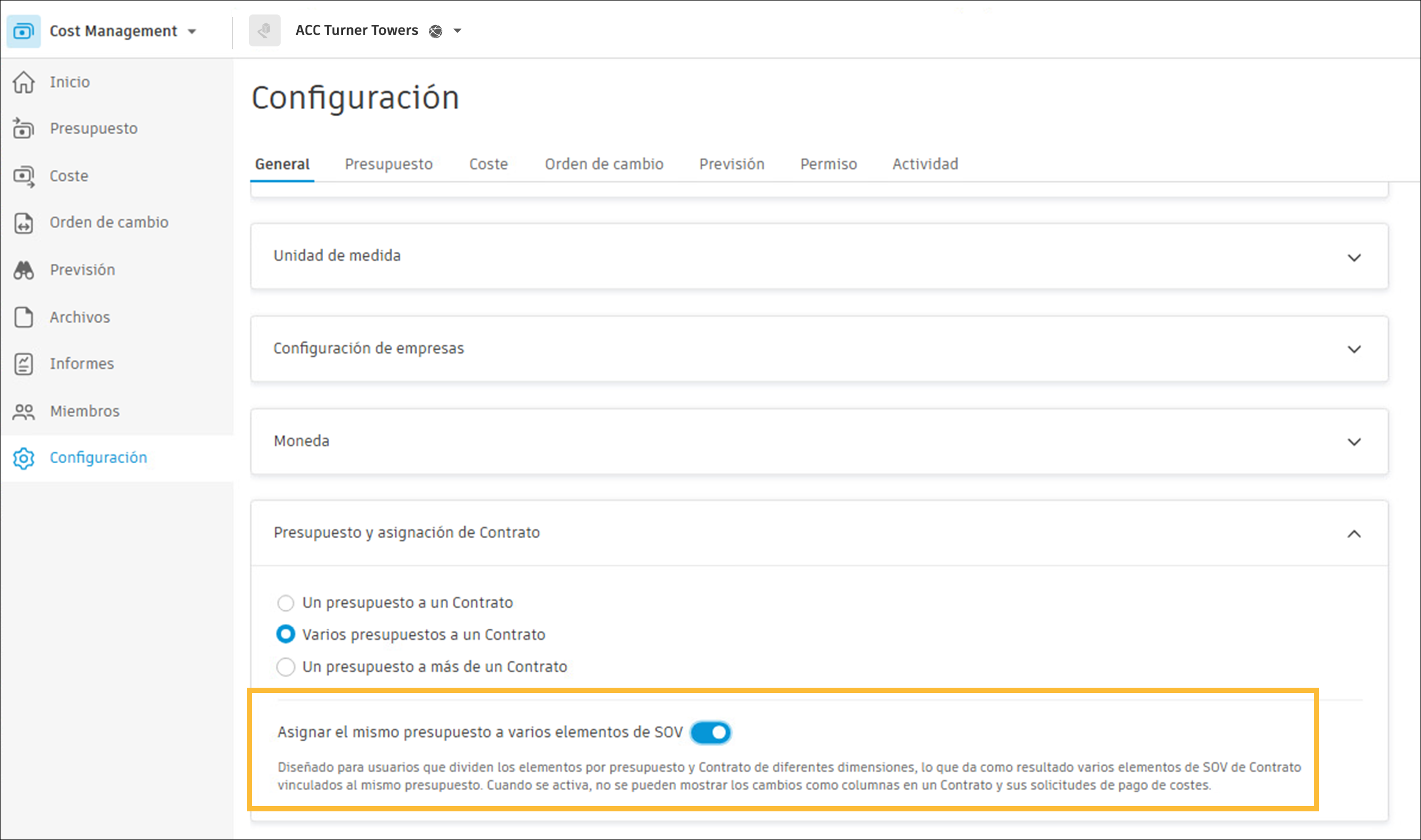The width and height of the screenshot is (1421, 840).
Task: Expand the Configuración de empresas panel
Action: pyautogui.click(x=1355, y=349)
